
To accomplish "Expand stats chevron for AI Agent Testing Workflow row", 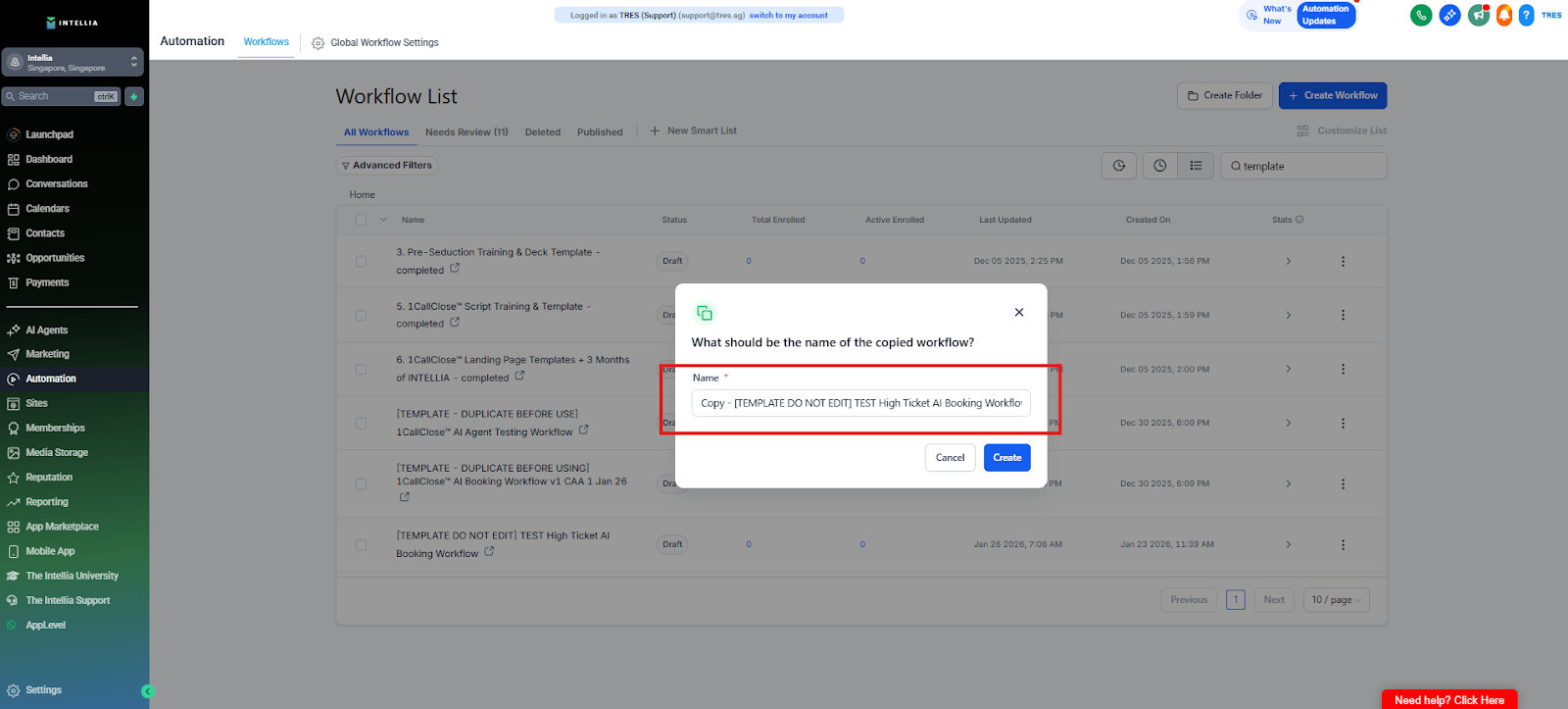I will (x=1288, y=423).
